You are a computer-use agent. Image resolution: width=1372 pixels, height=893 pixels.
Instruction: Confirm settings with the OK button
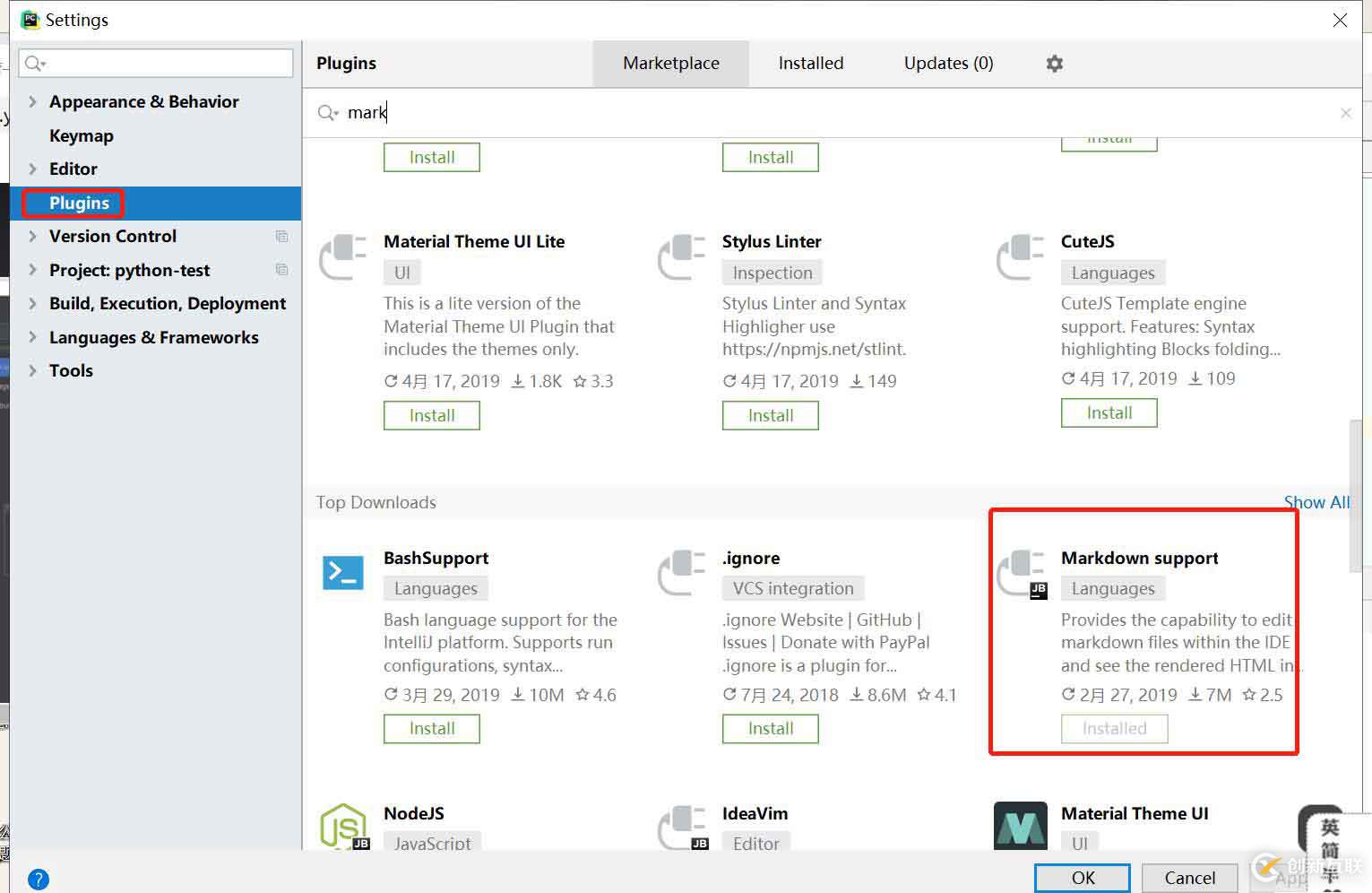[1083, 878]
